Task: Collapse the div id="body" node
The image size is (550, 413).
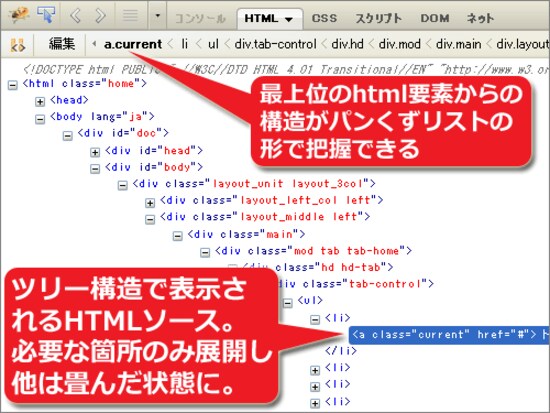Action: 95,169
